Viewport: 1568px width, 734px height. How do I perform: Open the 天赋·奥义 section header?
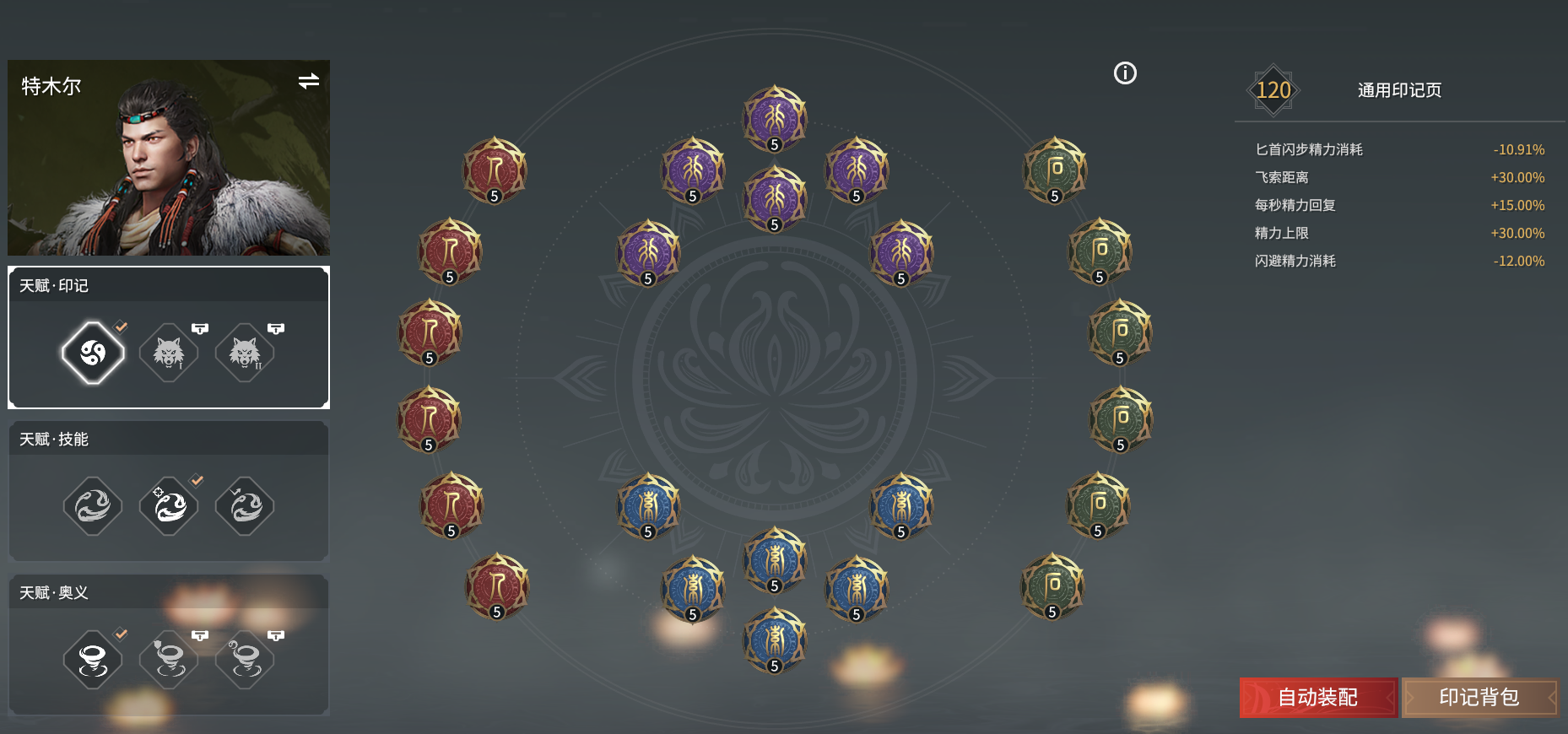click(x=169, y=592)
